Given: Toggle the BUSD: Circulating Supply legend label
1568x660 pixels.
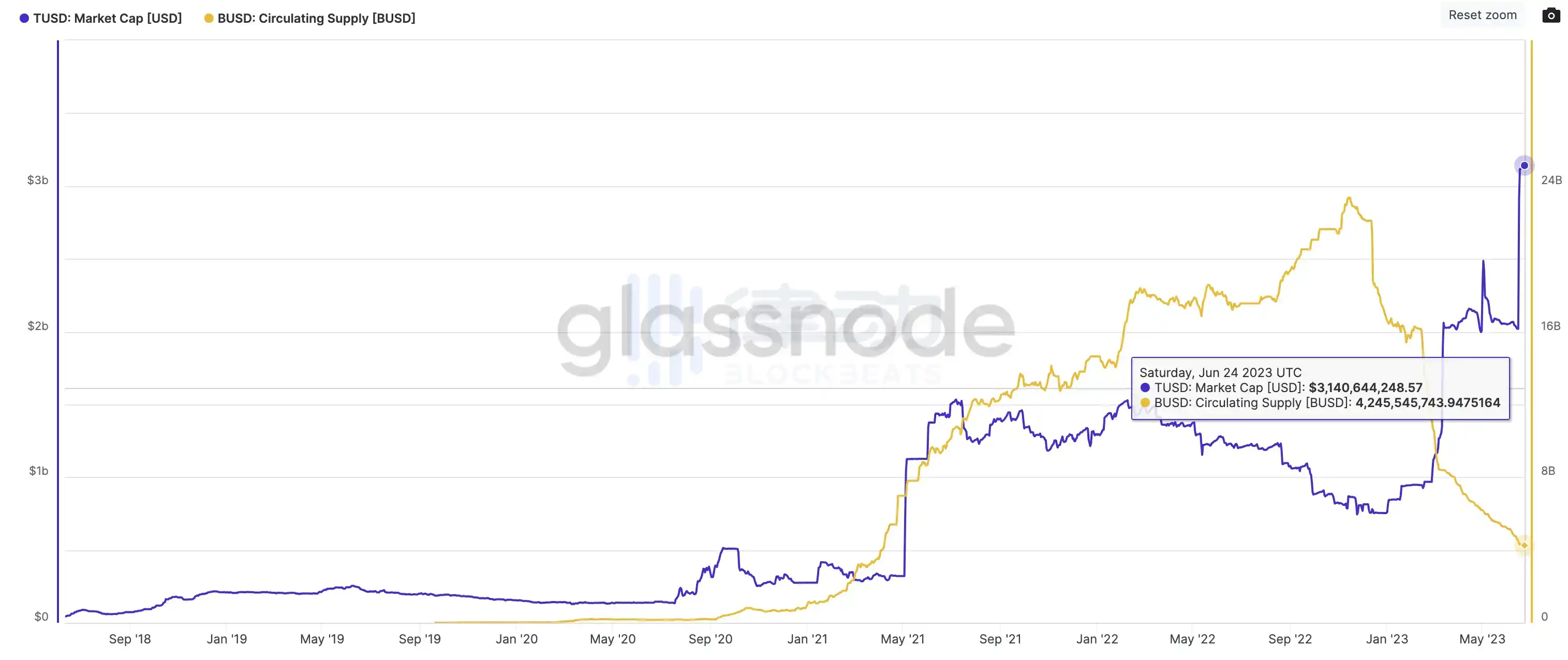Looking at the screenshot, I should 316,18.
